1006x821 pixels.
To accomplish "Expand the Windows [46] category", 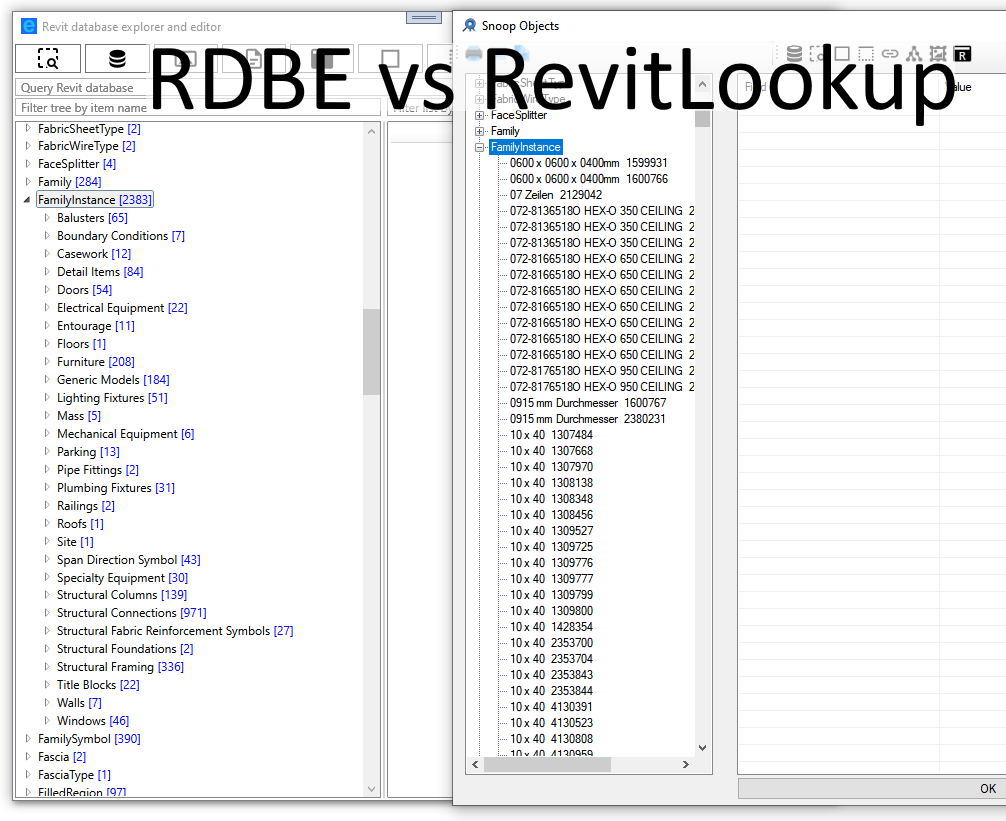I will (x=47, y=720).
